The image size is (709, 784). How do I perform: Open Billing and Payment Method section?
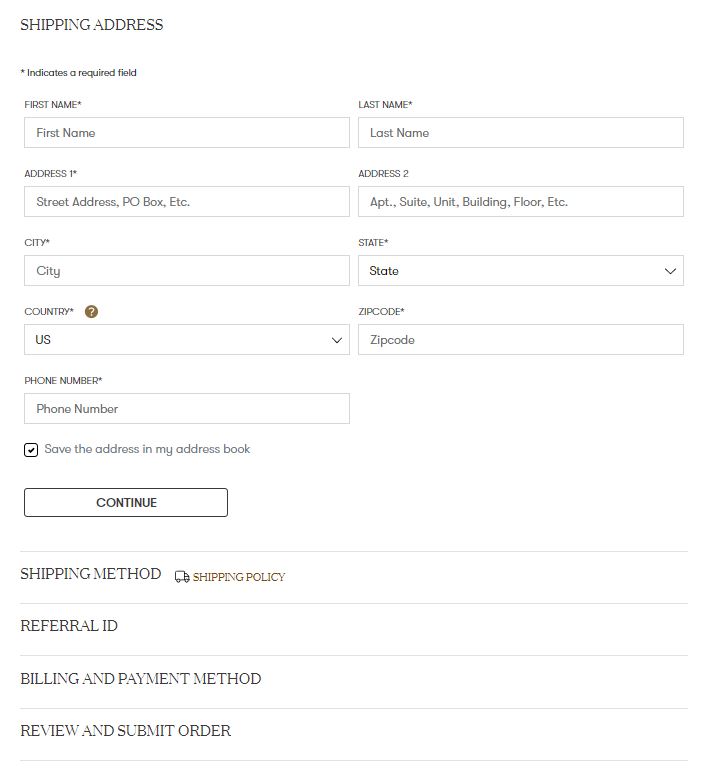tap(141, 679)
